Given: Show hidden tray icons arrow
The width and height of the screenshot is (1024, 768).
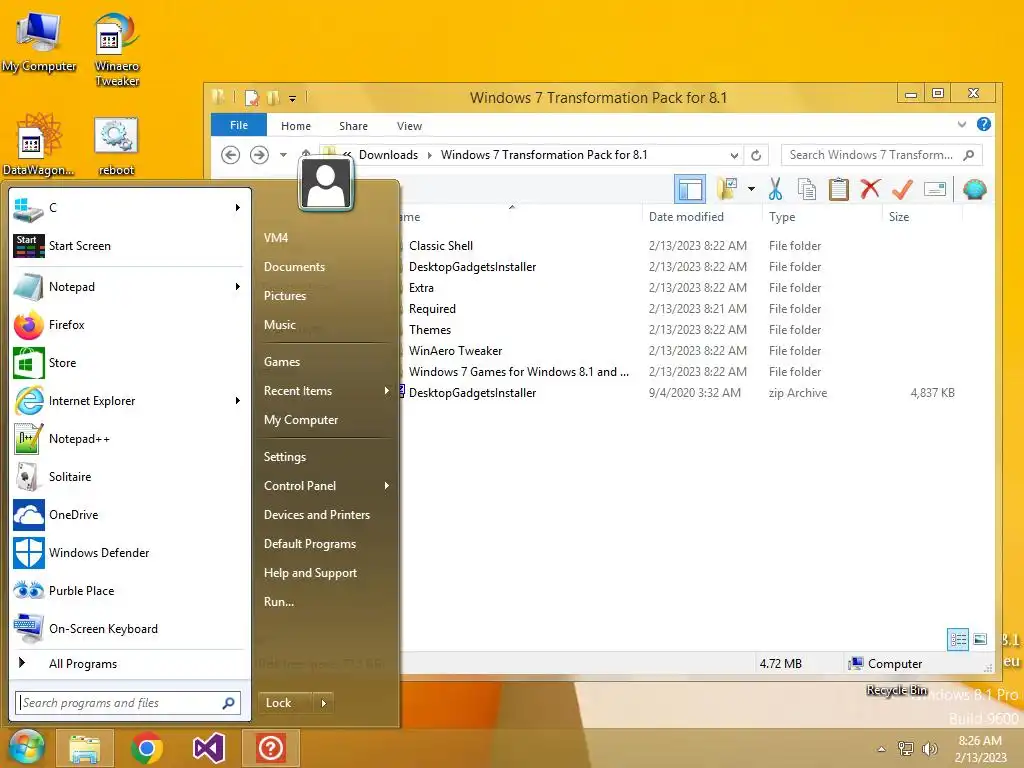Looking at the screenshot, I should [x=882, y=749].
